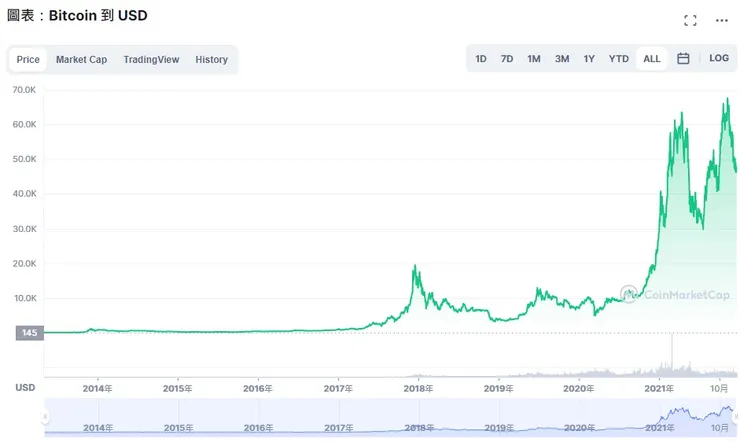This screenshot has width=740, height=442.
Task: Open the TradingView tab
Action: [x=151, y=60]
